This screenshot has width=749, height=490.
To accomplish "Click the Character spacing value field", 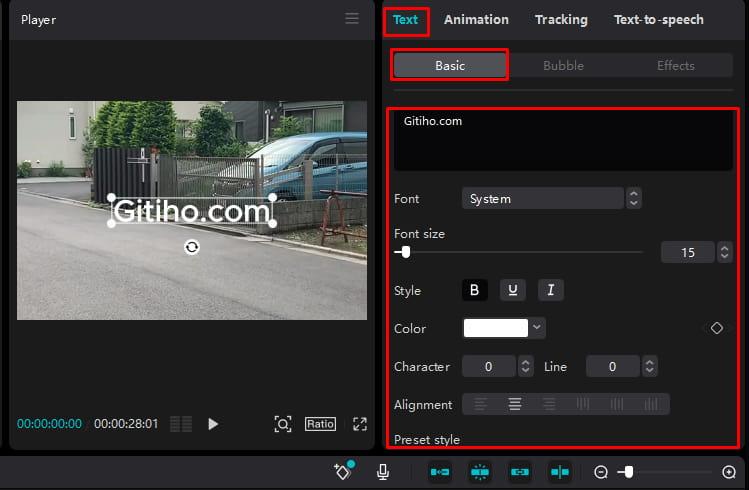I will 488,366.
